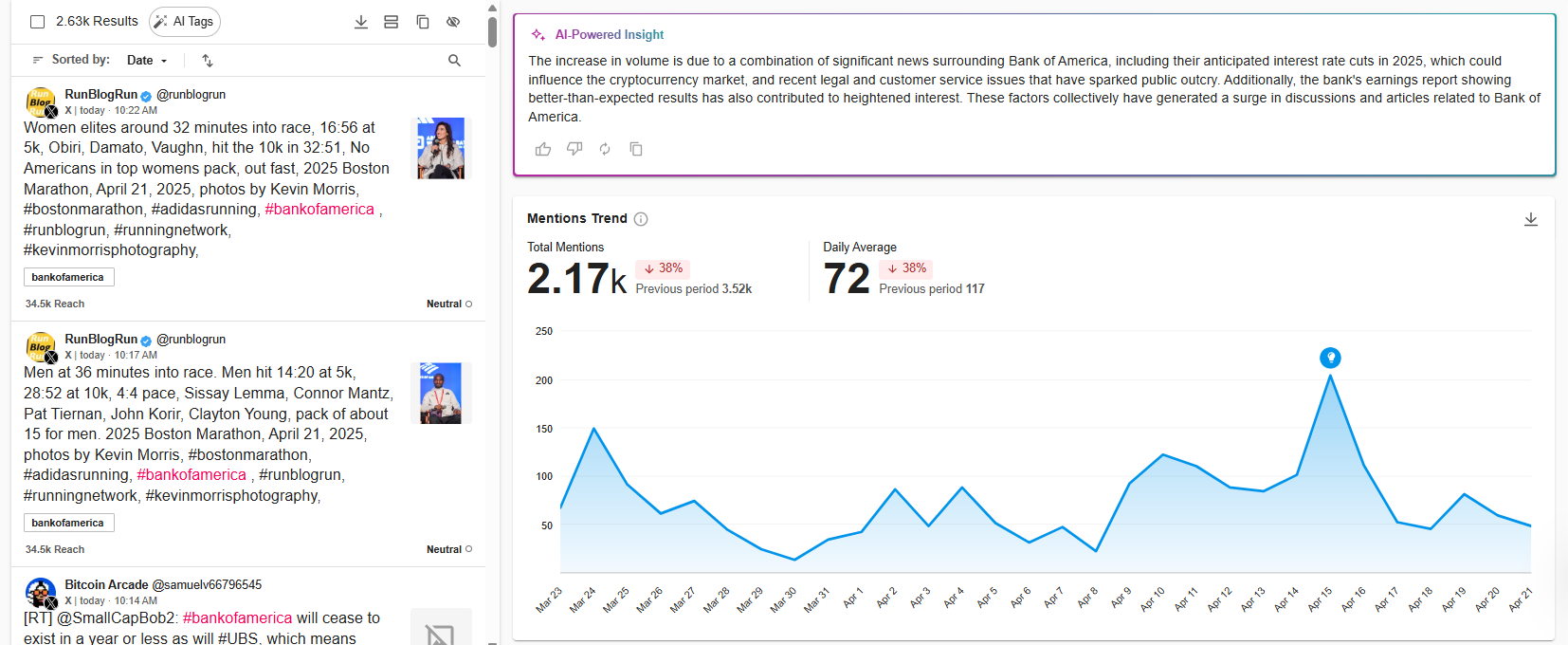Change Neutral sentiment on 10:17 AM post
1568x645 pixels.
click(449, 550)
